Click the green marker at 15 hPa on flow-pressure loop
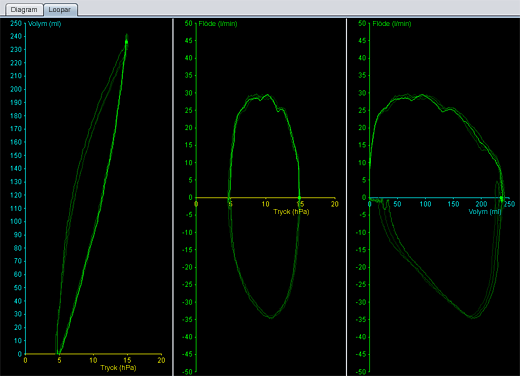This screenshot has width=520, height=376. (x=299, y=198)
